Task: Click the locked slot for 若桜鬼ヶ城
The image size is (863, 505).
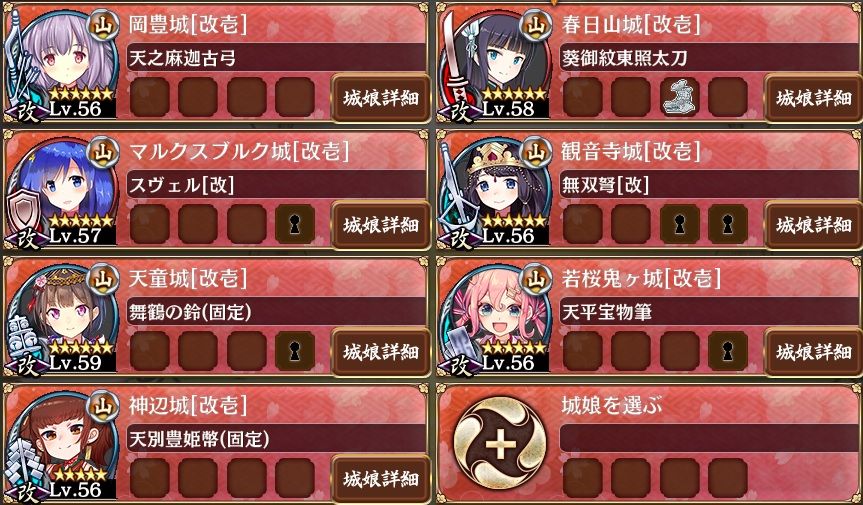Action: [728, 351]
